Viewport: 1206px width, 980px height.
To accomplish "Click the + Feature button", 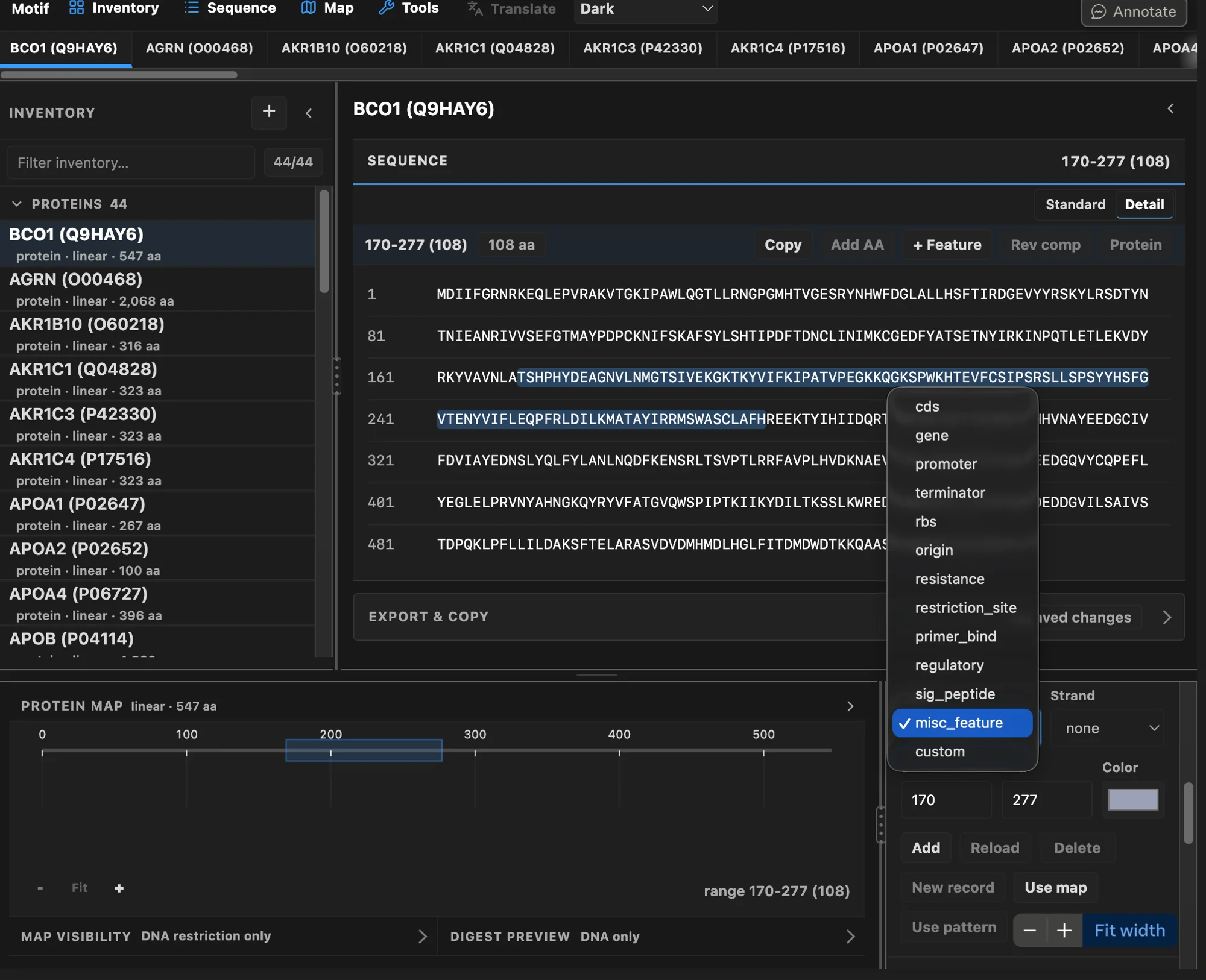I will (x=947, y=245).
